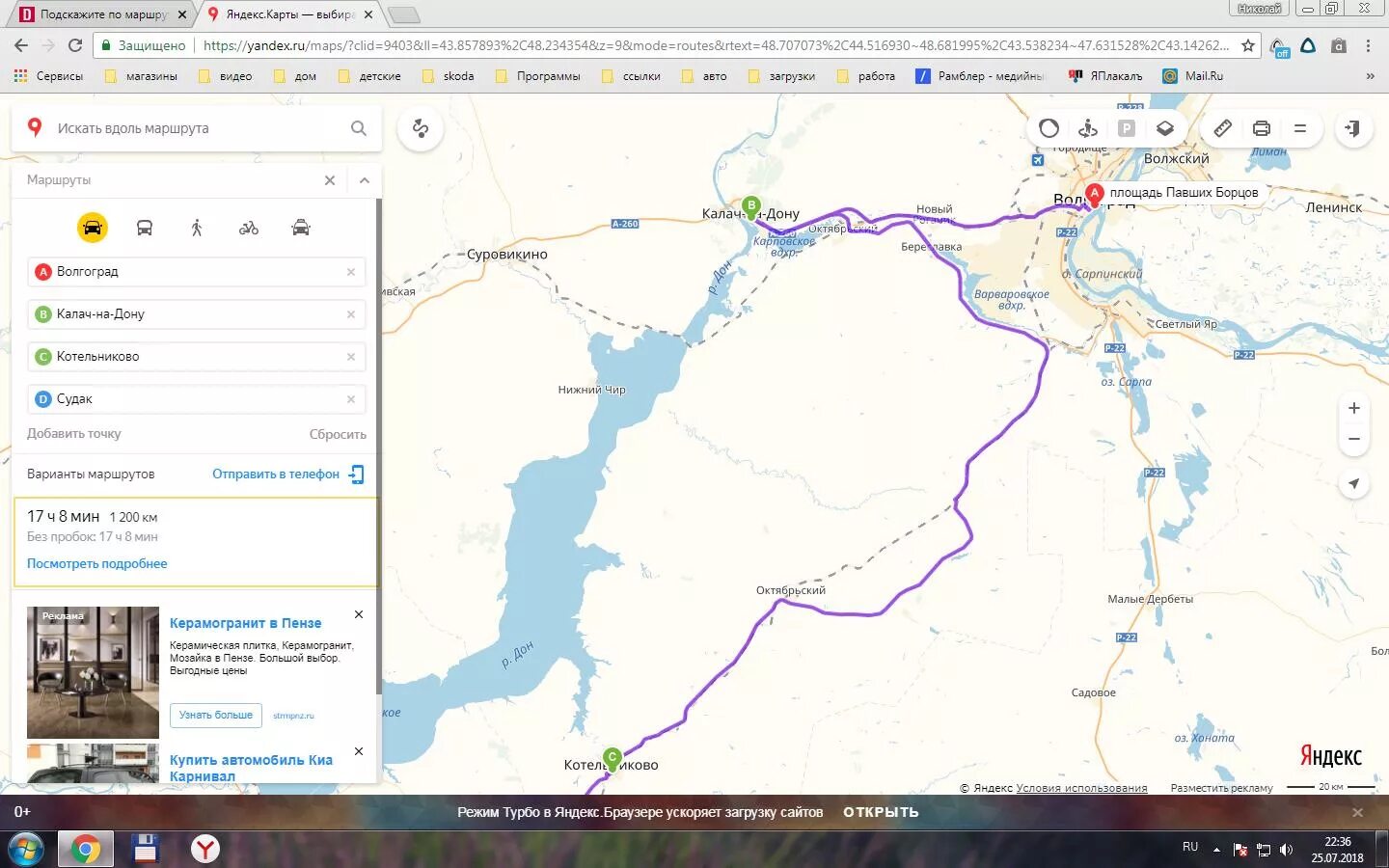This screenshot has height=868, width=1389.
Task: Click the Узнать больше ad button
Action: (x=216, y=716)
